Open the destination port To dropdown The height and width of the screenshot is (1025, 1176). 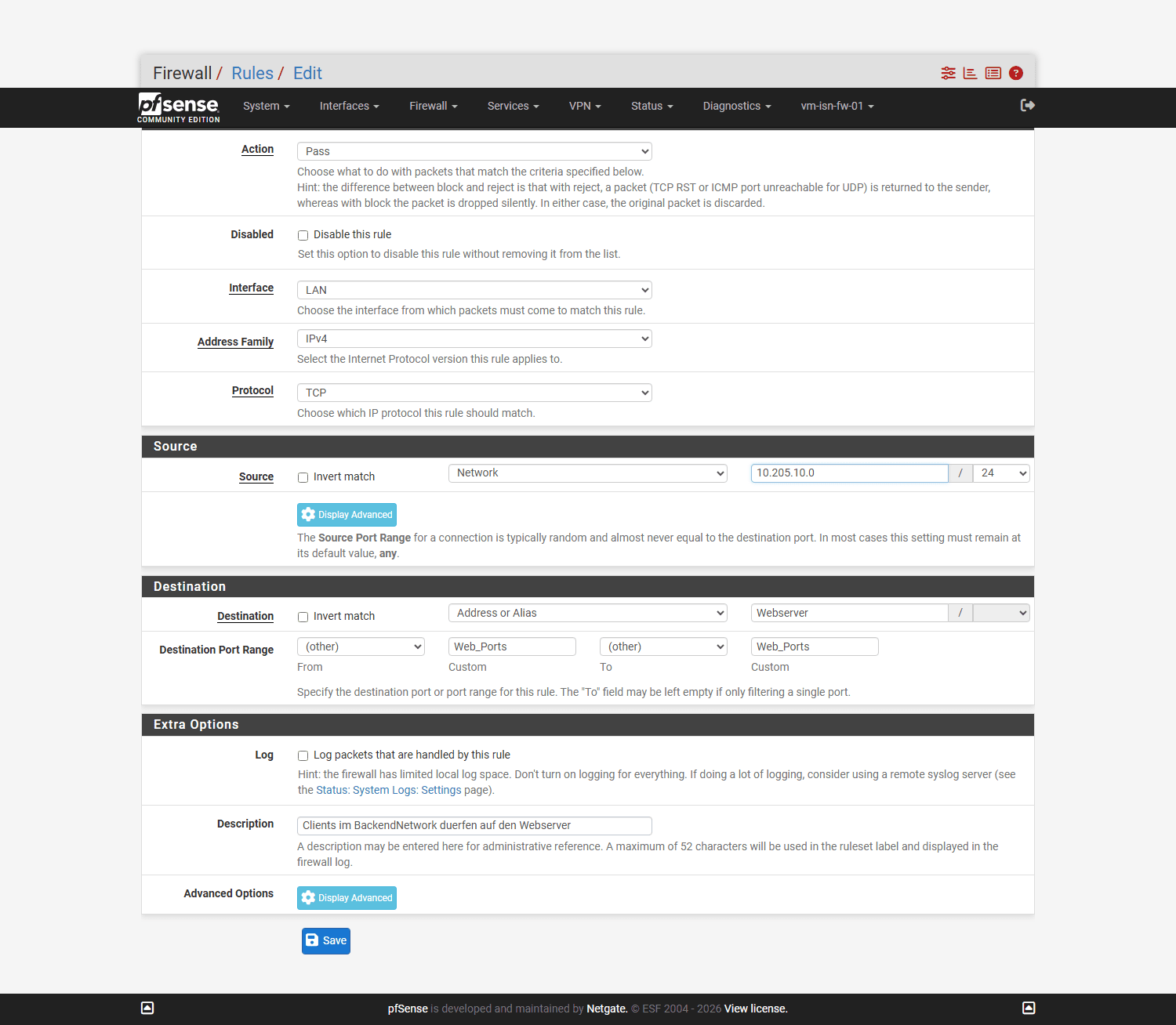tap(663, 647)
